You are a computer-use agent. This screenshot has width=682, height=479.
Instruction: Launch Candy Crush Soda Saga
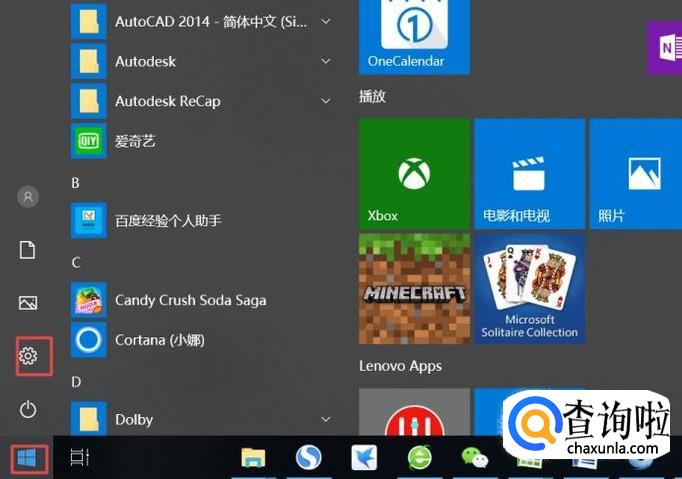[x=190, y=300]
